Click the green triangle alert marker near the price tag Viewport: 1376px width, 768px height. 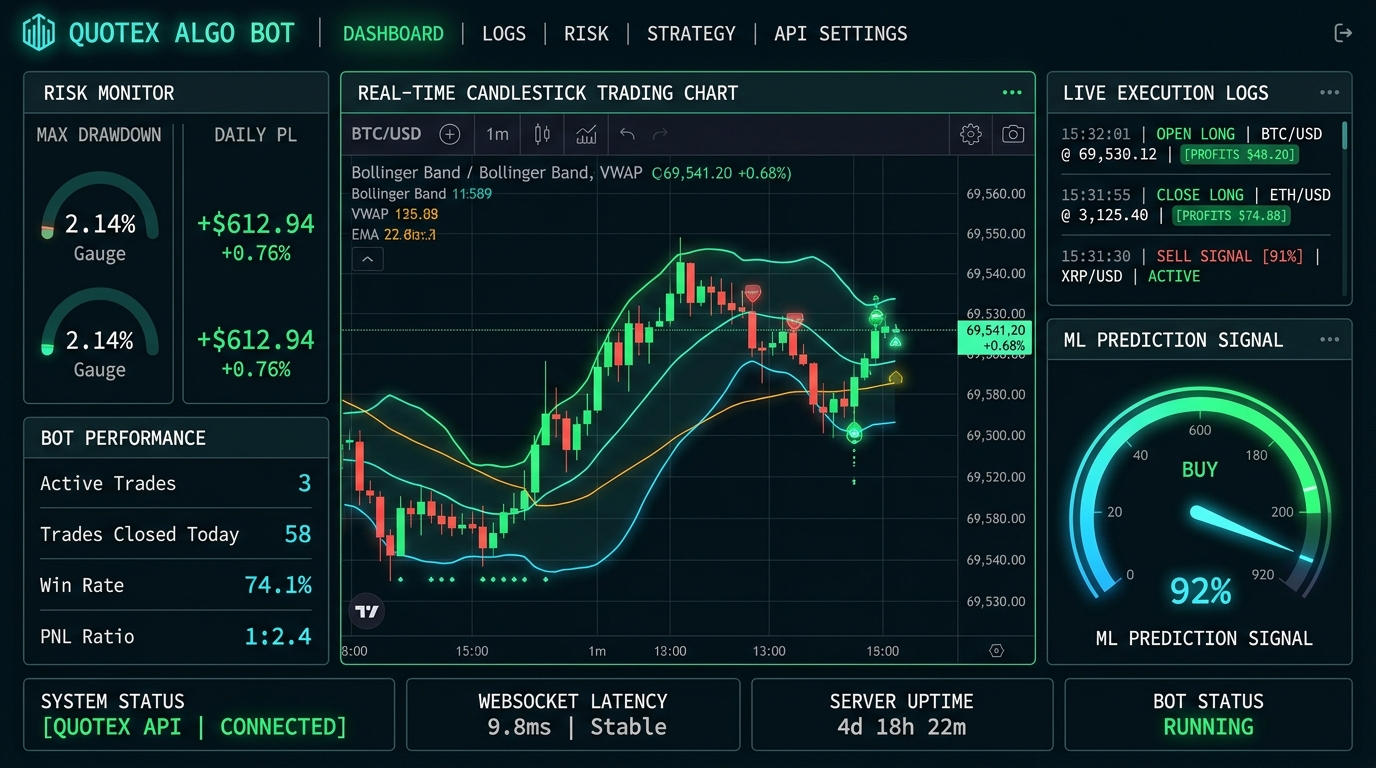click(896, 341)
